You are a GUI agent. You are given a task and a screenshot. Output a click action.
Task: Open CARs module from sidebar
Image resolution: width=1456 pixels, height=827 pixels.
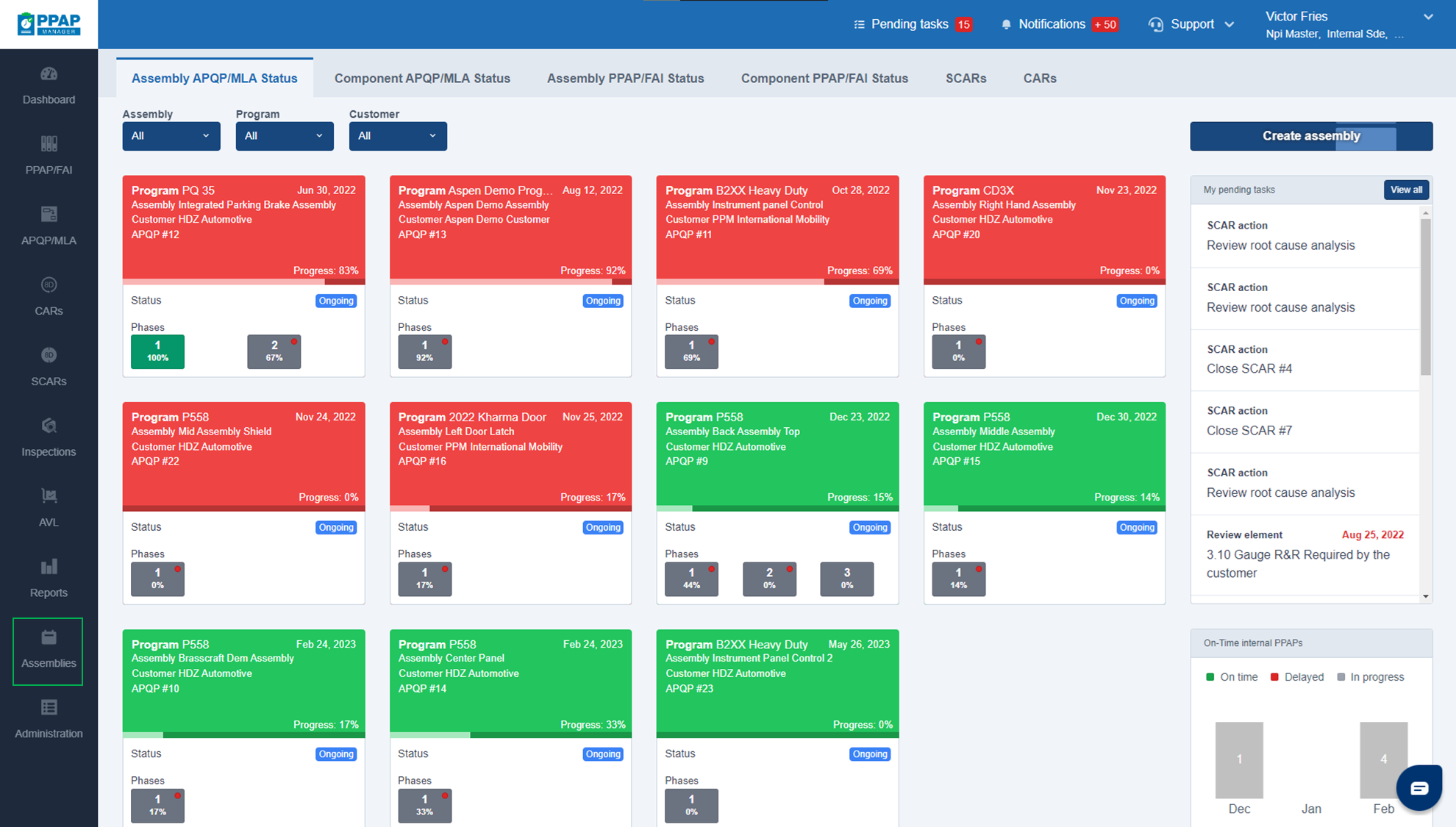point(49,285)
